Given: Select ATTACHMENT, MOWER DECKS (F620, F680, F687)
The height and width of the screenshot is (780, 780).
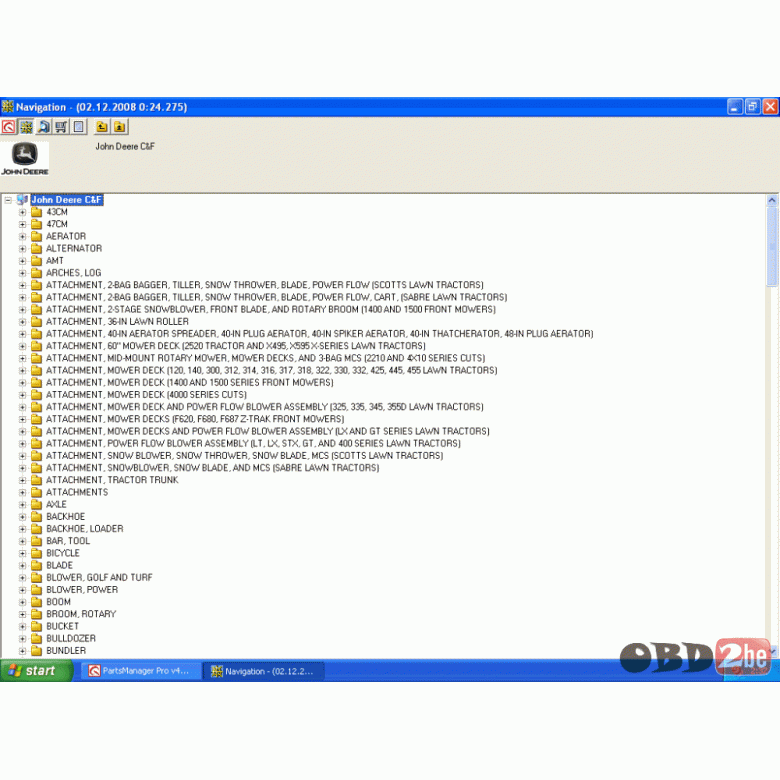Looking at the screenshot, I should (x=195, y=419).
